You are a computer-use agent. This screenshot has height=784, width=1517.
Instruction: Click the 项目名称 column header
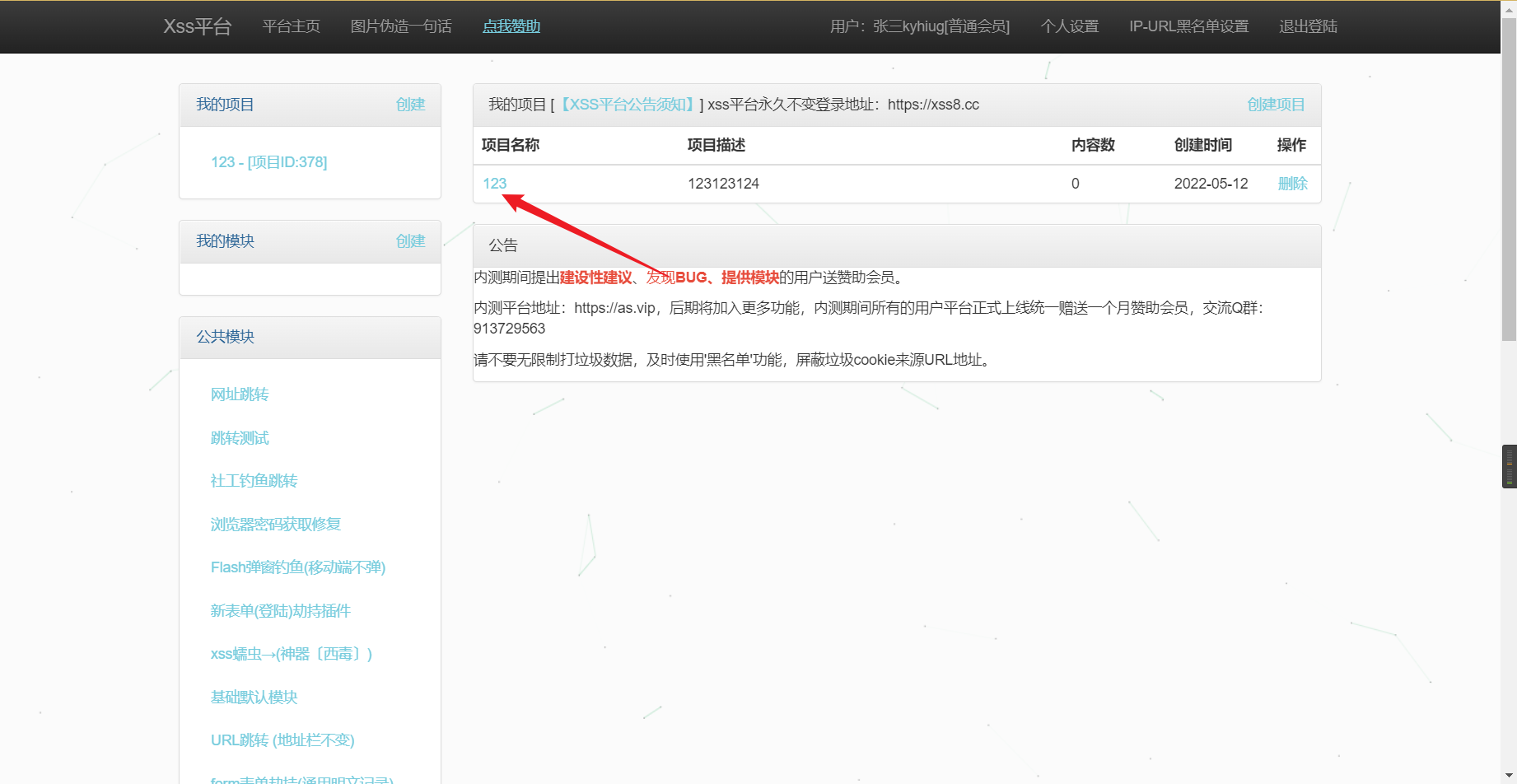pos(511,145)
